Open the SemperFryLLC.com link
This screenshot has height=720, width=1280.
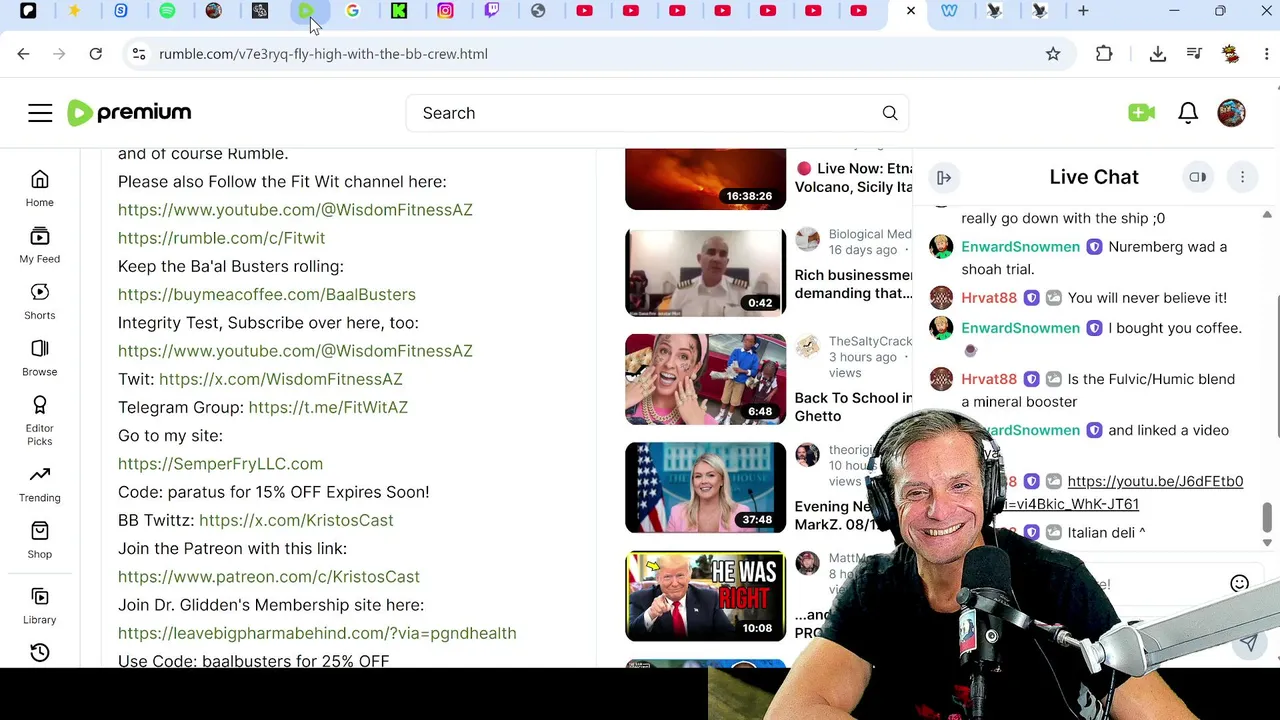(x=220, y=464)
